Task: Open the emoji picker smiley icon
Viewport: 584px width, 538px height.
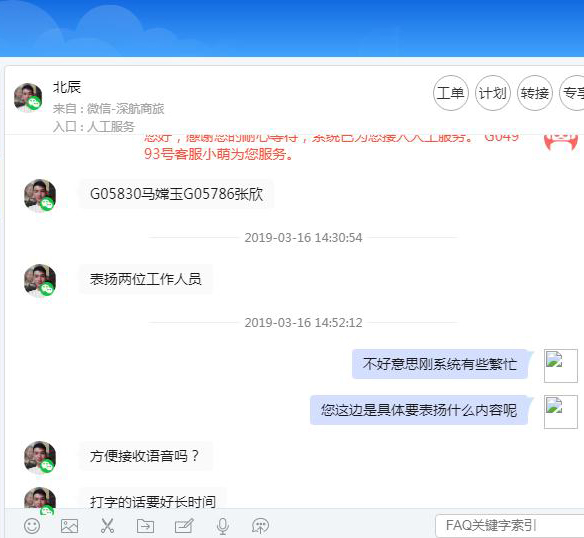Action: (x=32, y=526)
